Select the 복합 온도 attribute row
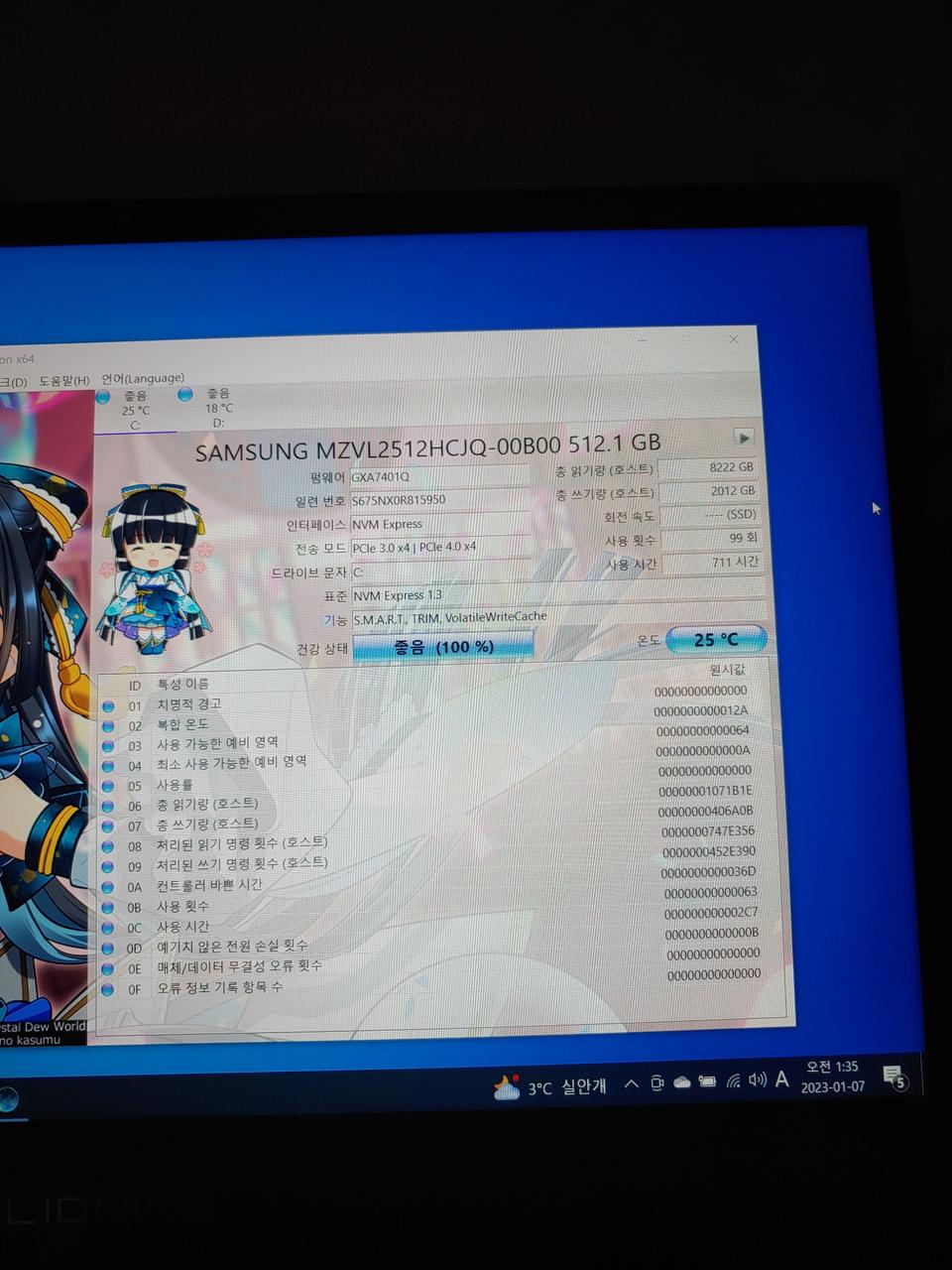Image resolution: width=952 pixels, height=1270 pixels. pos(188,725)
